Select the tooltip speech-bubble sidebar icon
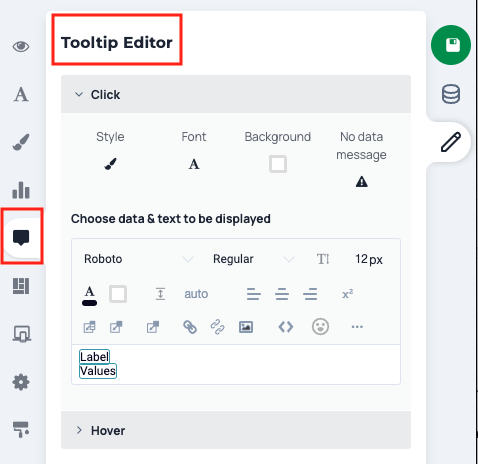The height and width of the screenshot is (464, 478). point(21,237)
